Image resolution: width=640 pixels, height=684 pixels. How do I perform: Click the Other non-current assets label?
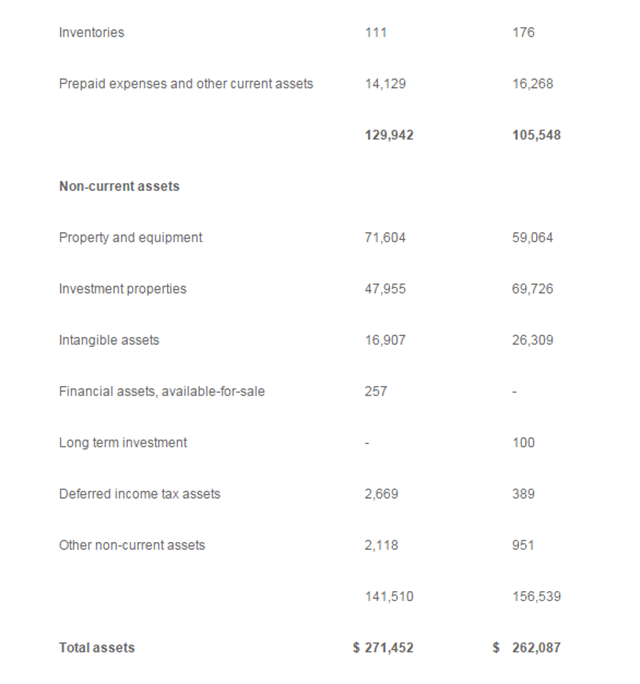[x=132, y=545]
